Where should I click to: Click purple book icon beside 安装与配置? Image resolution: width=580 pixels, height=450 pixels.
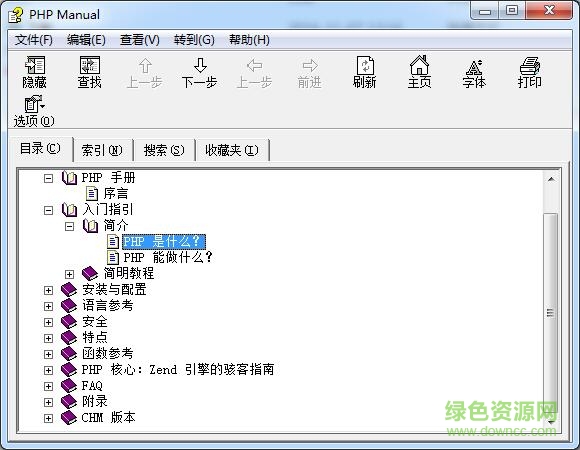pyautogui.click(x=69, y=290)
